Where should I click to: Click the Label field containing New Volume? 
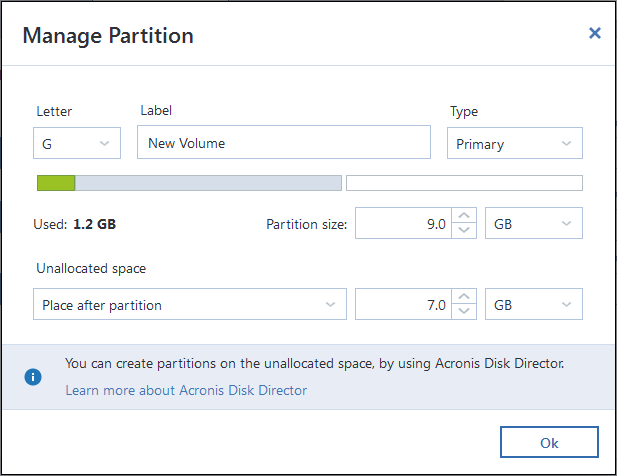[284, 142]
